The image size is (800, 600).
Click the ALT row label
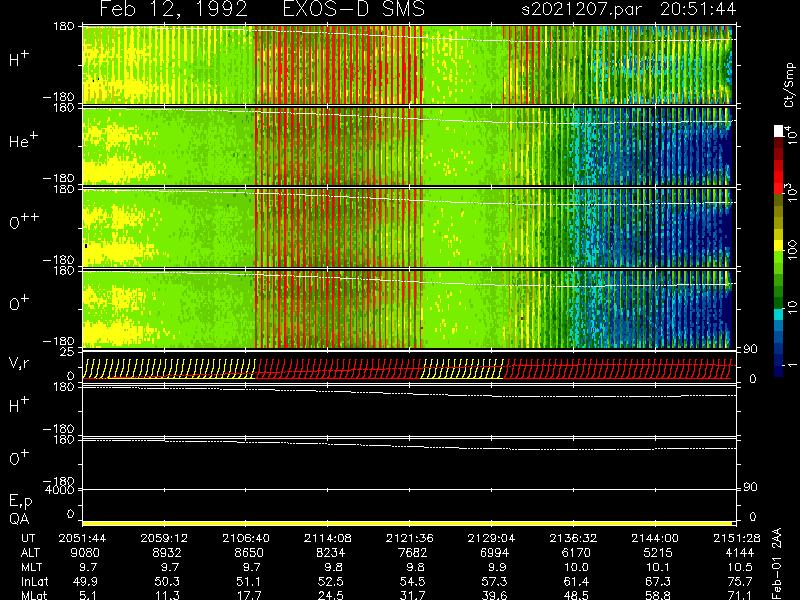pos(31,553)
